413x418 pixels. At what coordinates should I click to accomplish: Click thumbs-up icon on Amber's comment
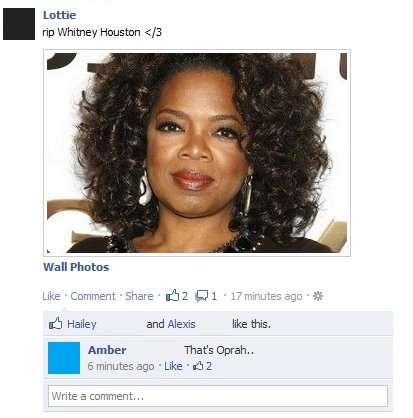click(198, 366)
